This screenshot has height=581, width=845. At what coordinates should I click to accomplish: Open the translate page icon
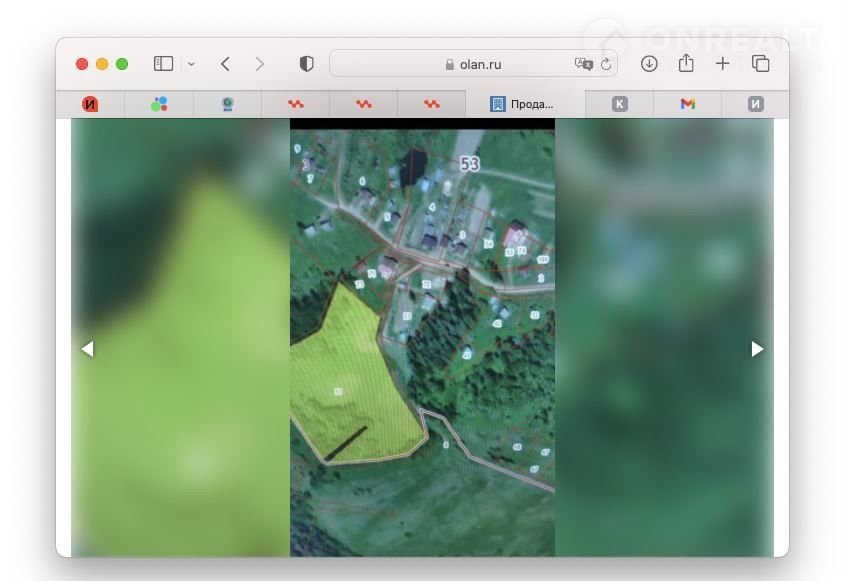(x=583, y=64)
